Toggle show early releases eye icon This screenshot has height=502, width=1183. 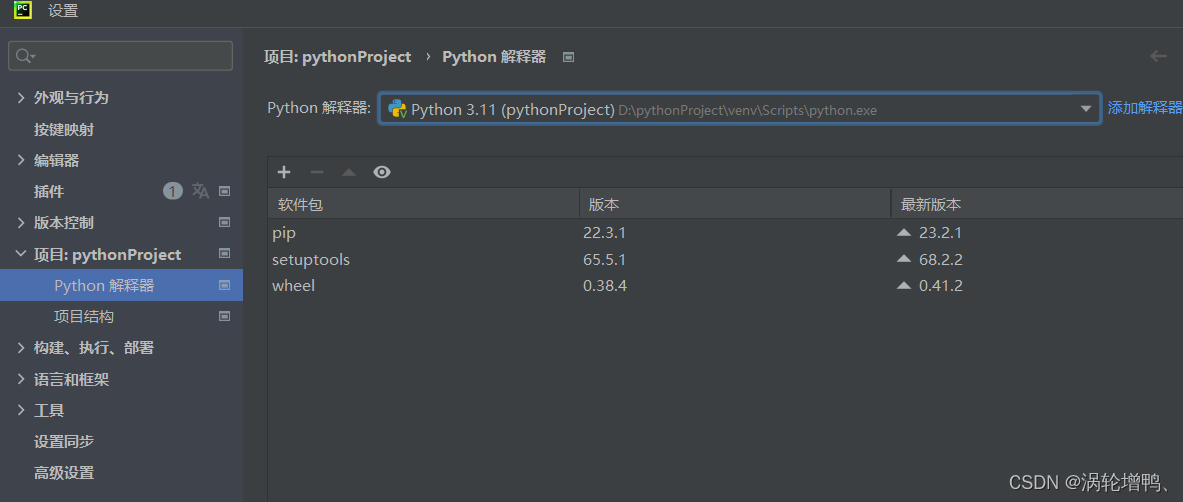382,172
